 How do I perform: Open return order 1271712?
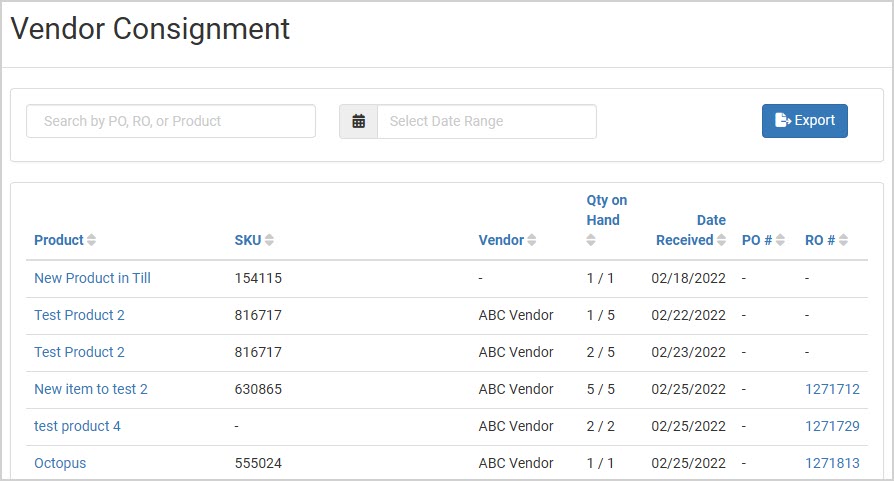[x=832, y=389]
